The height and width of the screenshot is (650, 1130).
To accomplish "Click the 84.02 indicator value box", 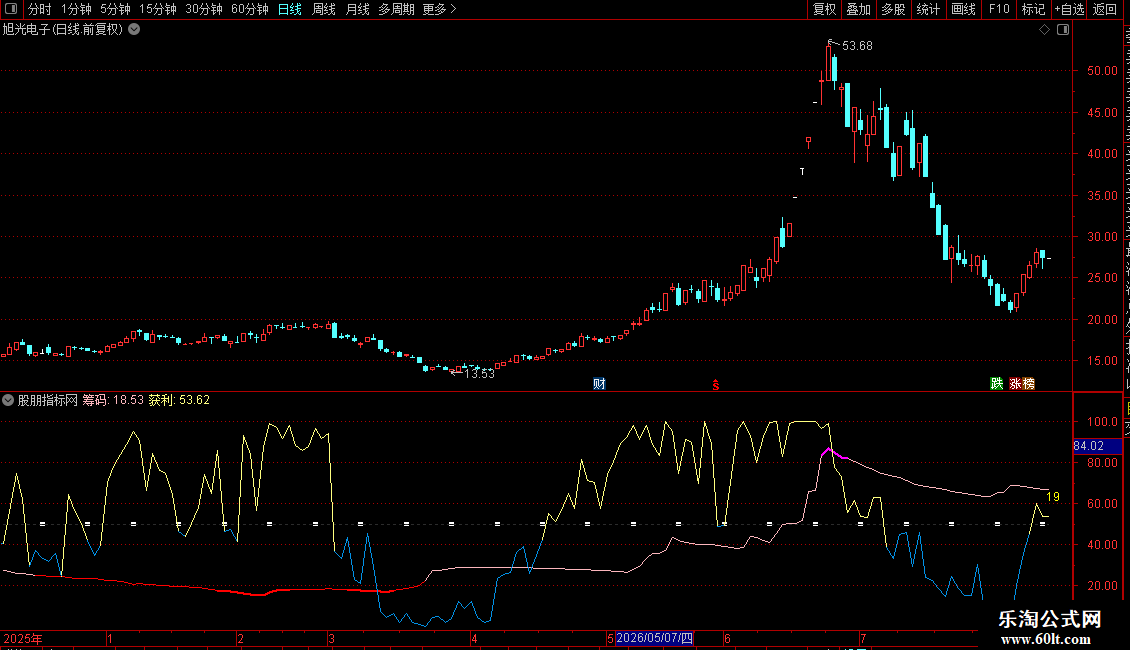I will 1097,446.
